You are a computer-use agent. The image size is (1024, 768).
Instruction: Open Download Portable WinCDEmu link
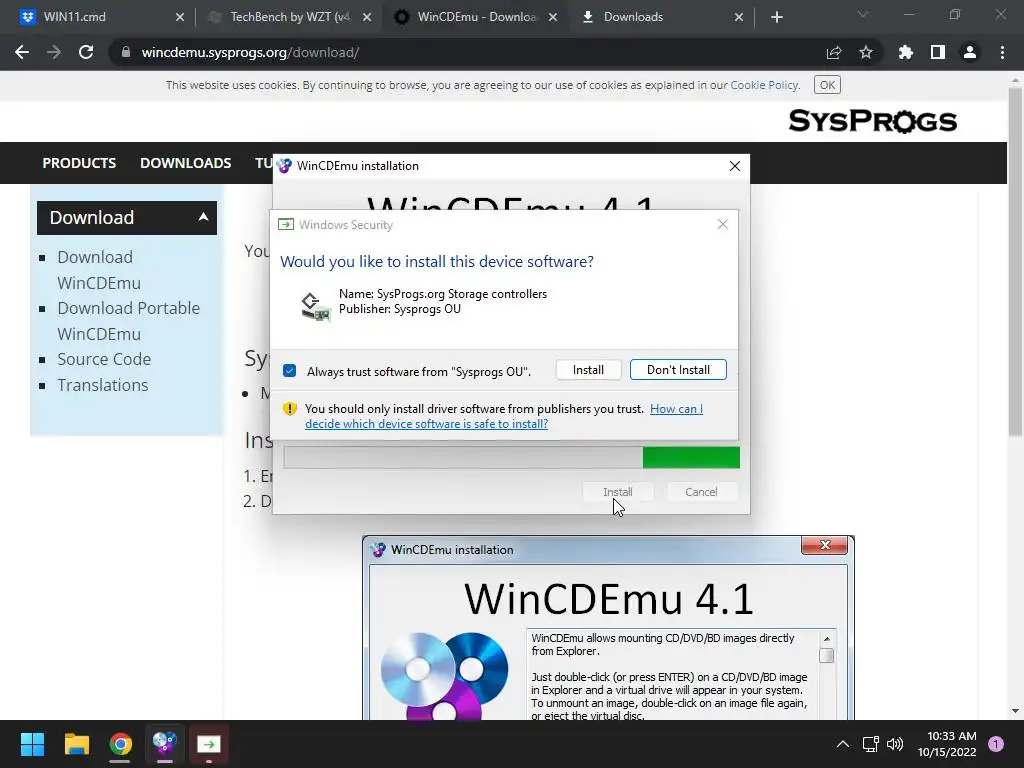click(128, 321)
